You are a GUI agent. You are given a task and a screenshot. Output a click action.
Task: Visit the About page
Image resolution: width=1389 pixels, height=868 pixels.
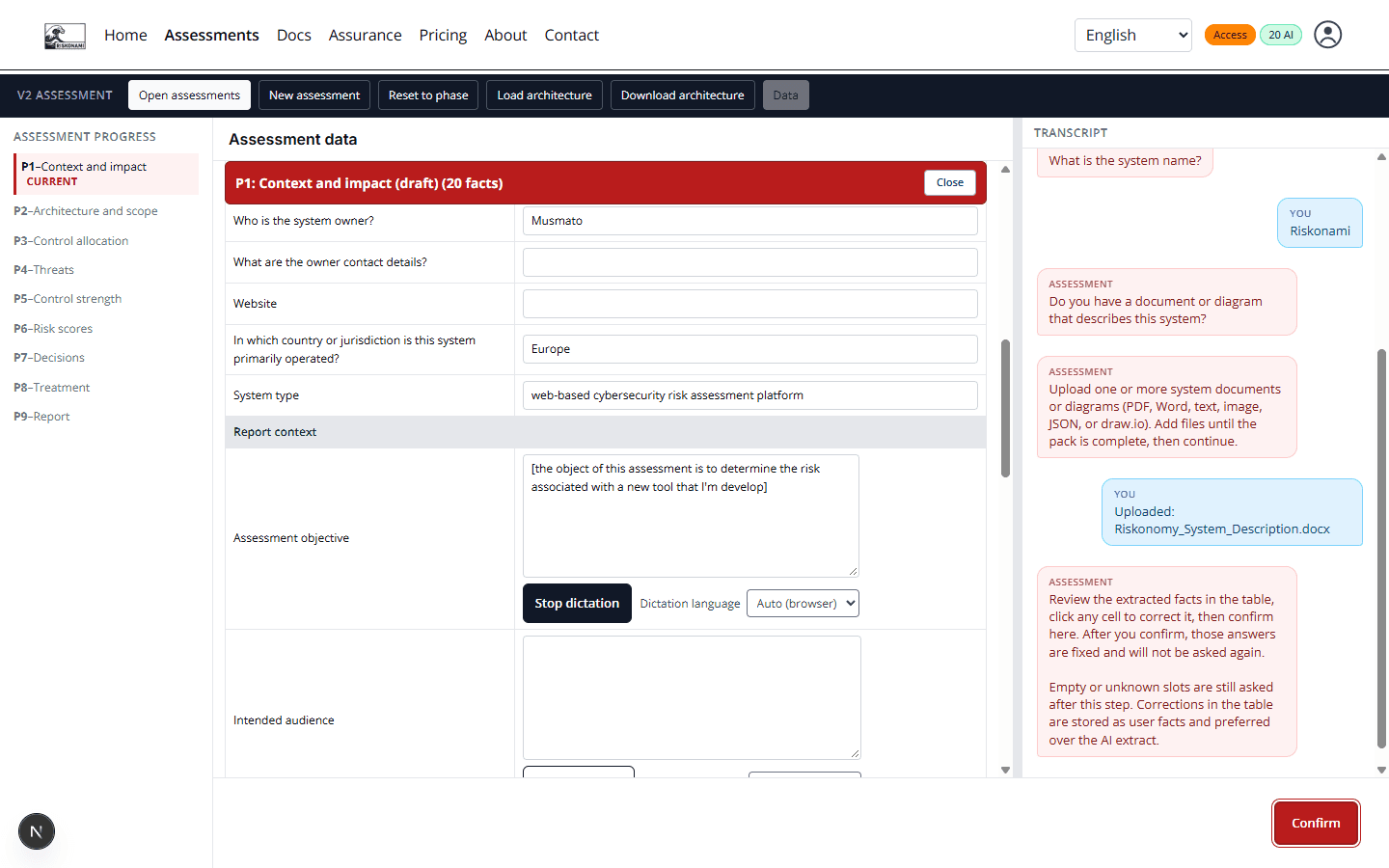[505, 36]
